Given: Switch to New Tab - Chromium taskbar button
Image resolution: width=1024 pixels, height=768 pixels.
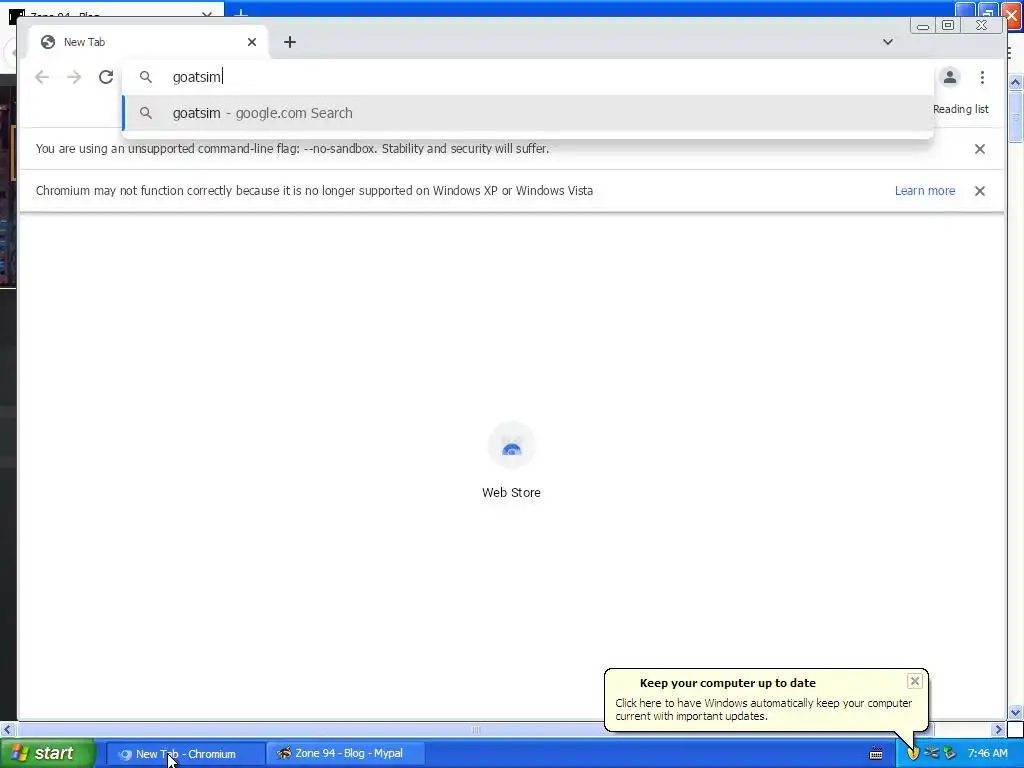Looking at the screenshot, I should click(185, 754).
